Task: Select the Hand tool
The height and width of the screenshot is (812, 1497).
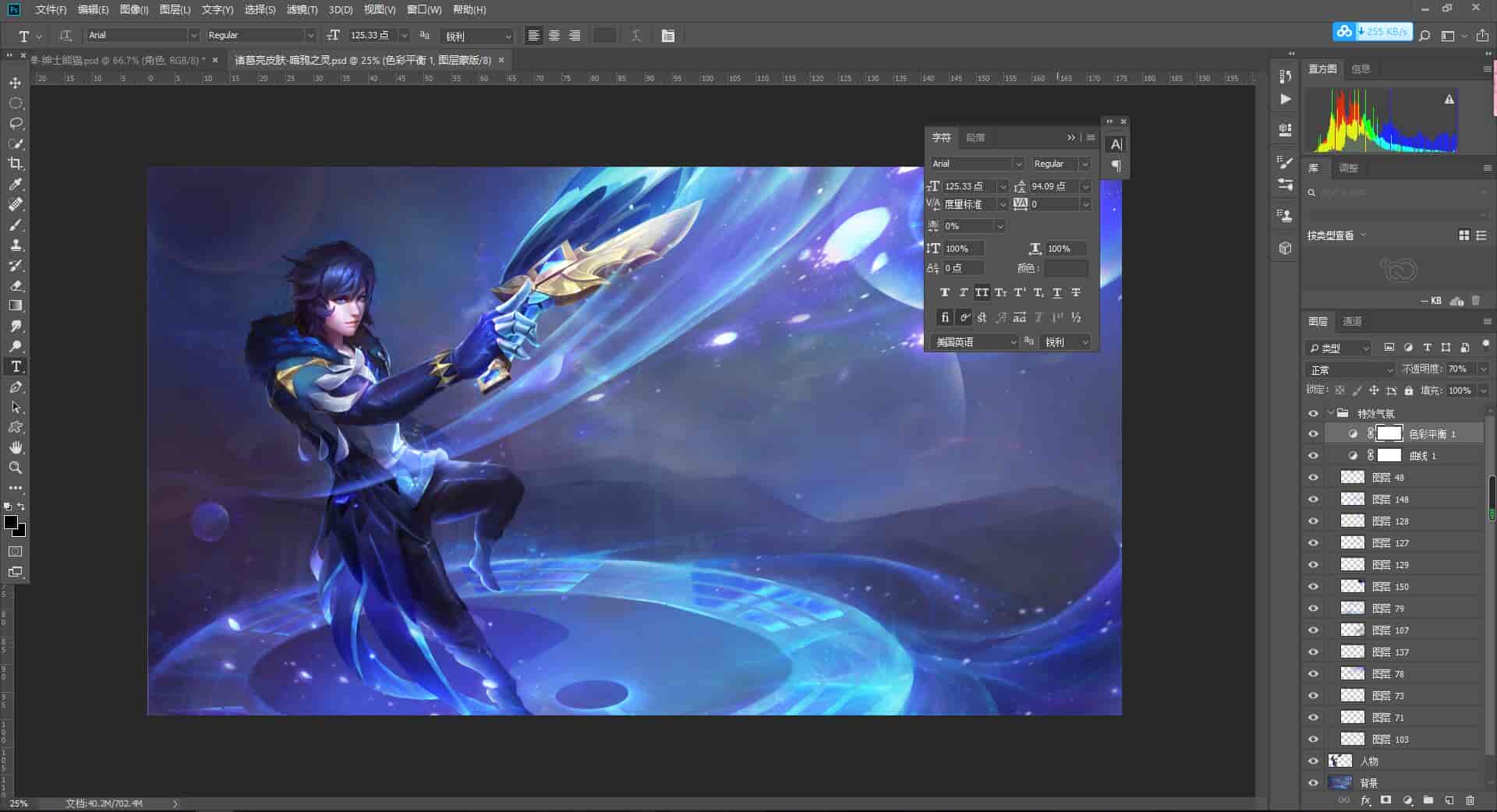Action: point(16,447)
